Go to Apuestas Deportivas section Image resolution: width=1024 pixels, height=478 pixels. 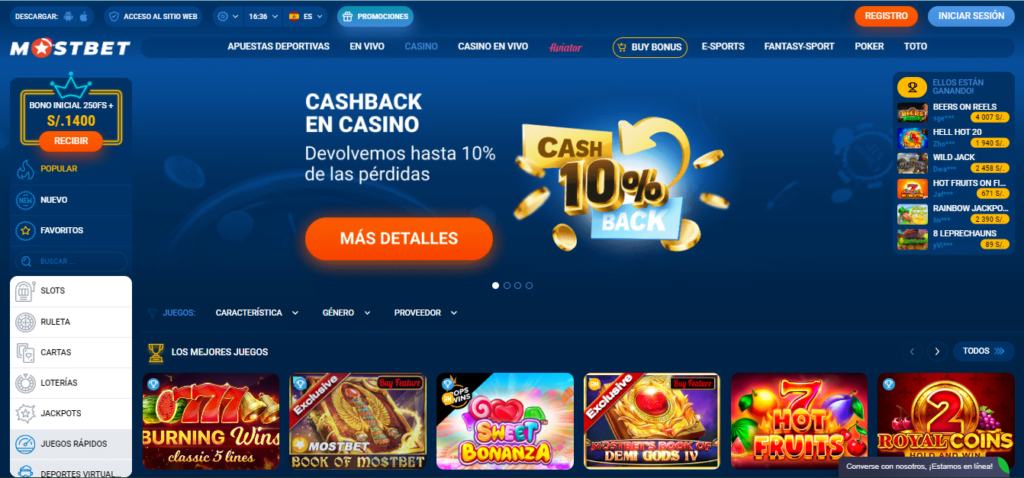[278, 47]
